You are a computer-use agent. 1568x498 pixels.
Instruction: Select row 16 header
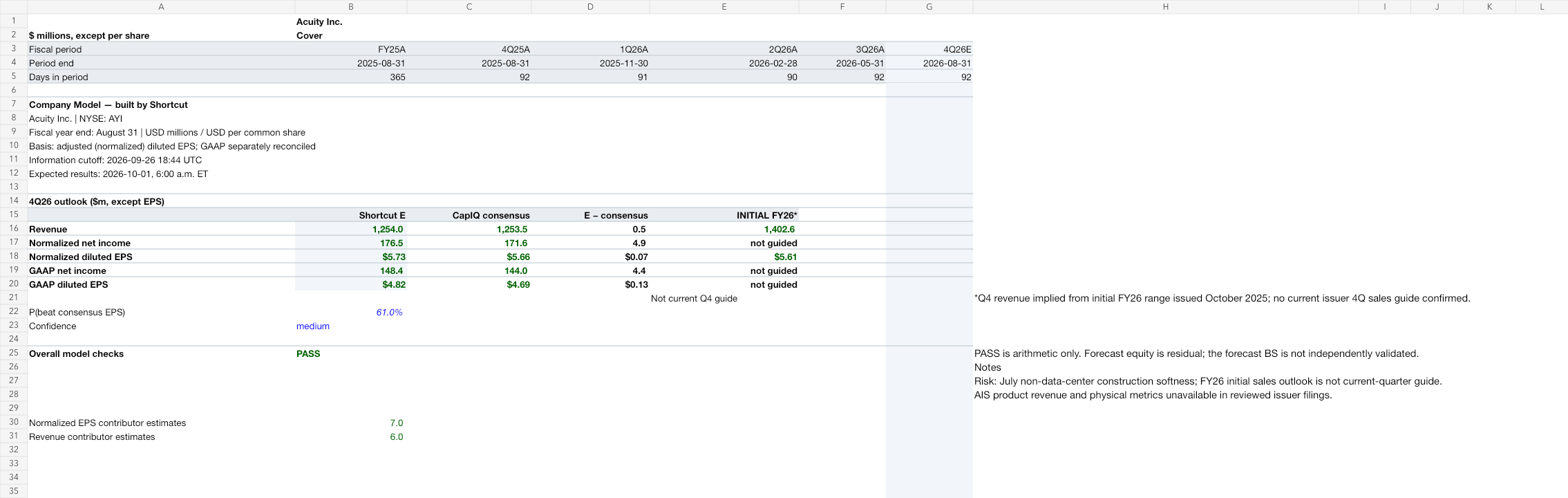14,228
